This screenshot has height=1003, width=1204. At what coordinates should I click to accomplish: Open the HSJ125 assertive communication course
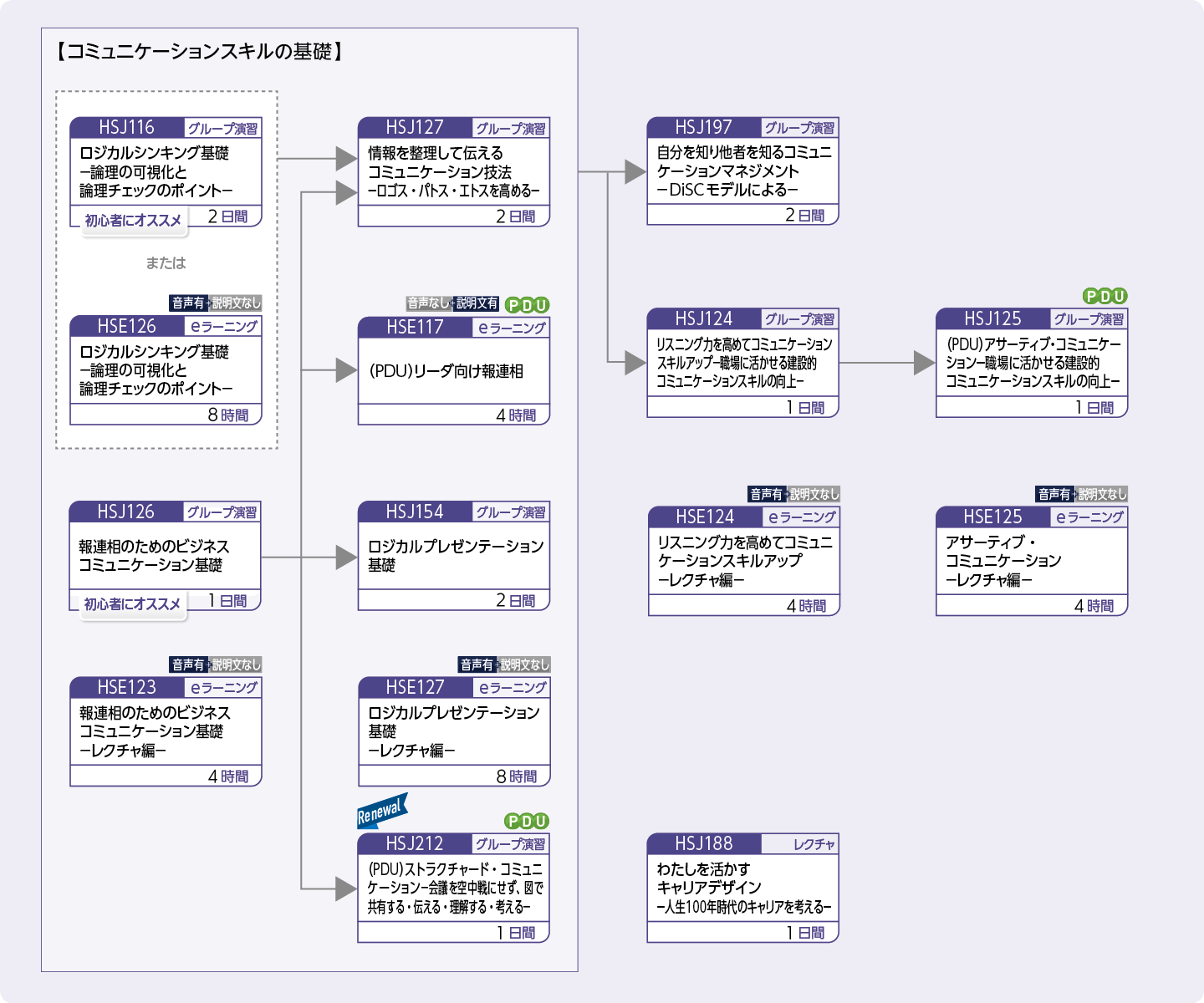(1032, 363)
